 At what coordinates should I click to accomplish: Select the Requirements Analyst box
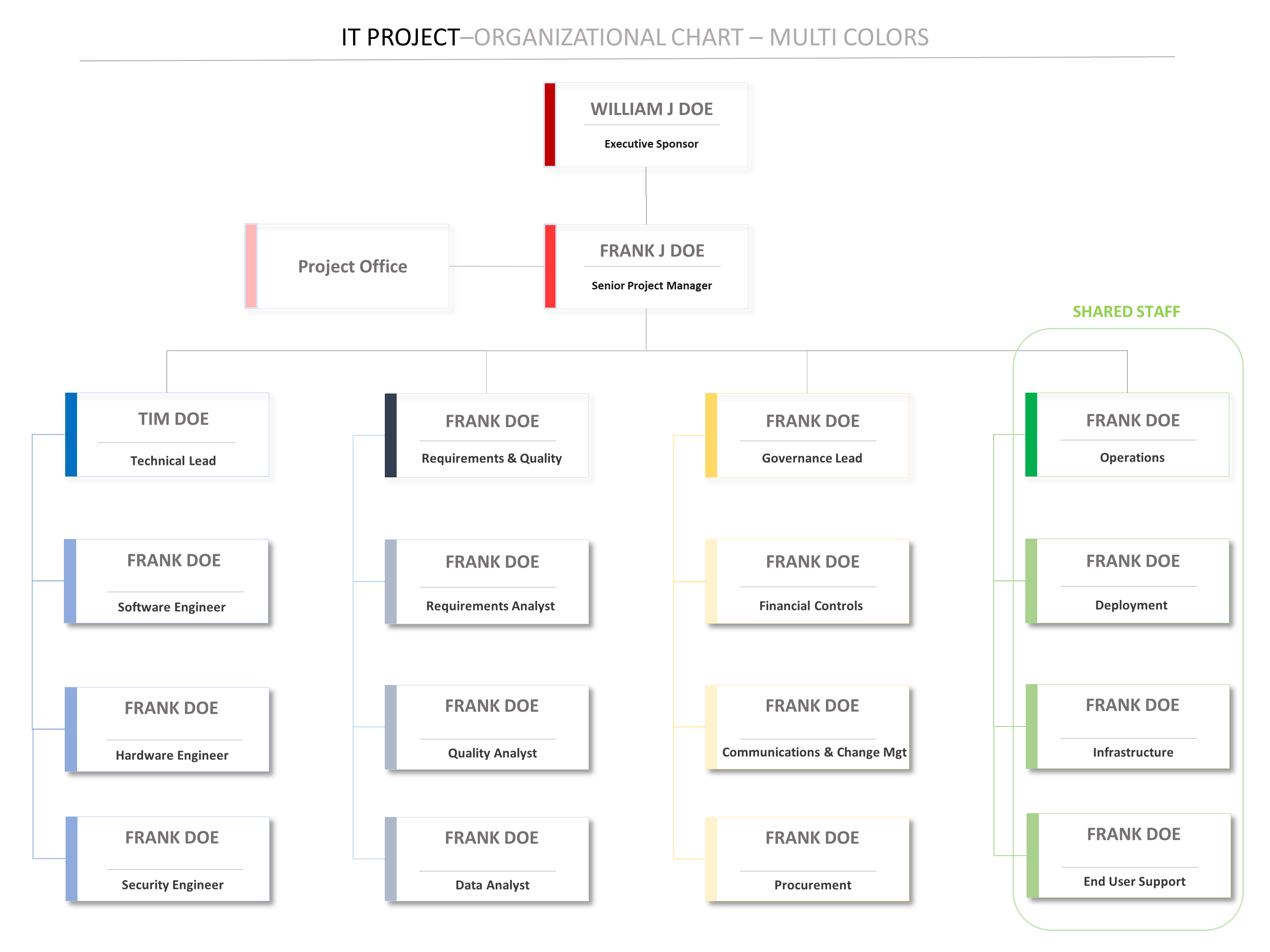click(491, 581)
